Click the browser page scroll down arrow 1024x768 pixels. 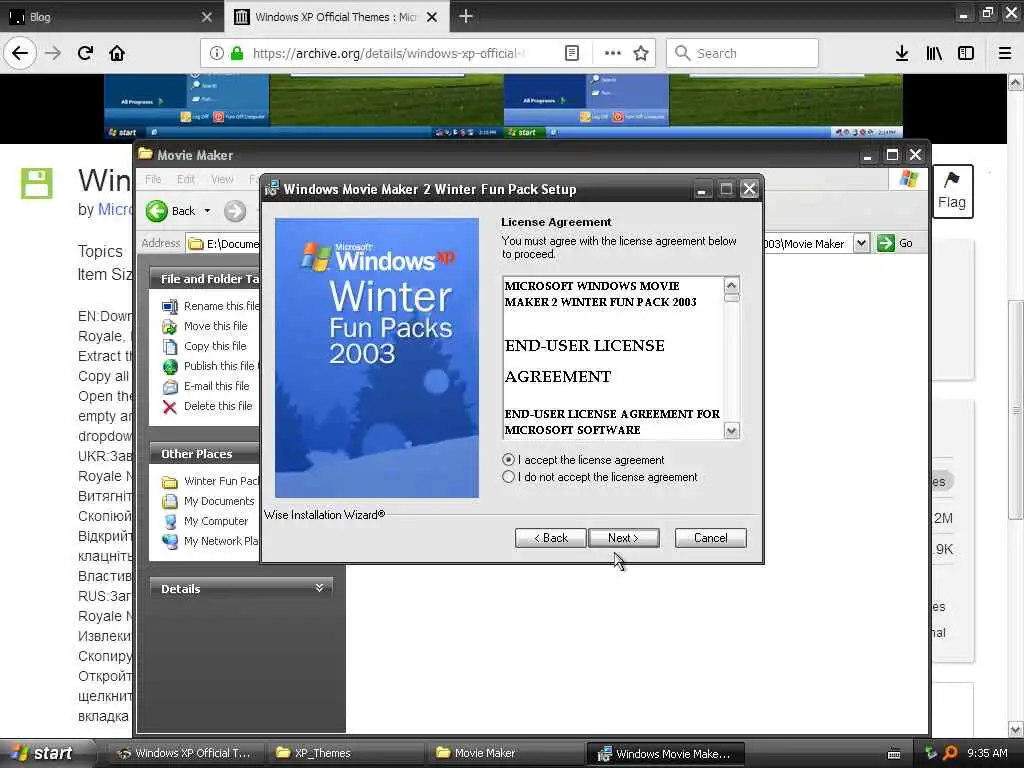point(1016,729)
